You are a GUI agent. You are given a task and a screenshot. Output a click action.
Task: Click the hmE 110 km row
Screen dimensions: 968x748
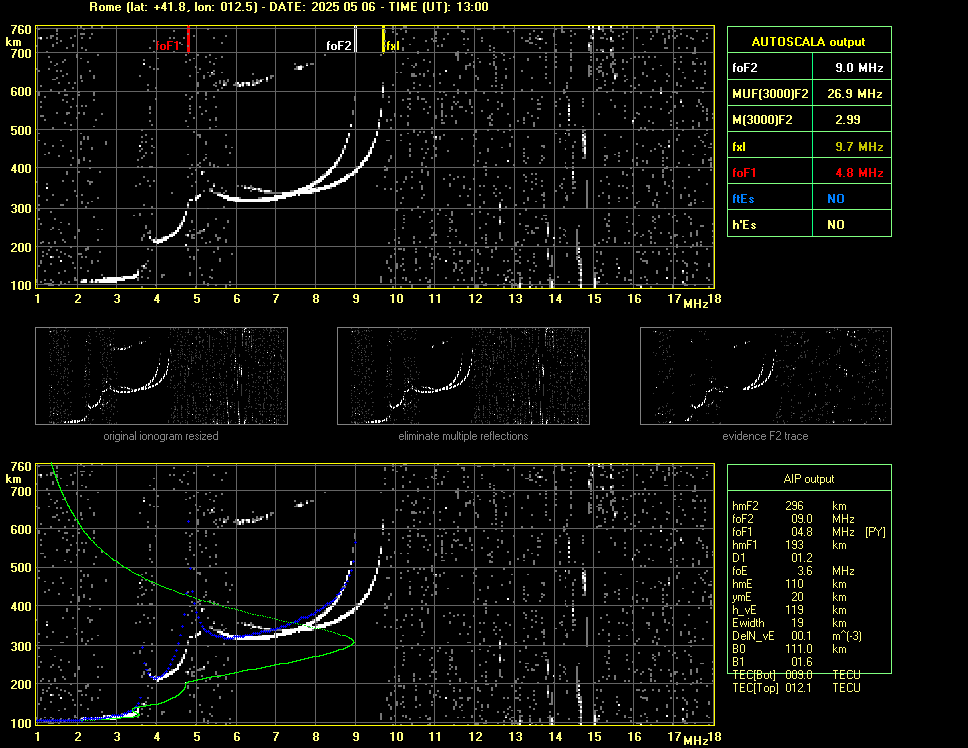pos(789,584)
